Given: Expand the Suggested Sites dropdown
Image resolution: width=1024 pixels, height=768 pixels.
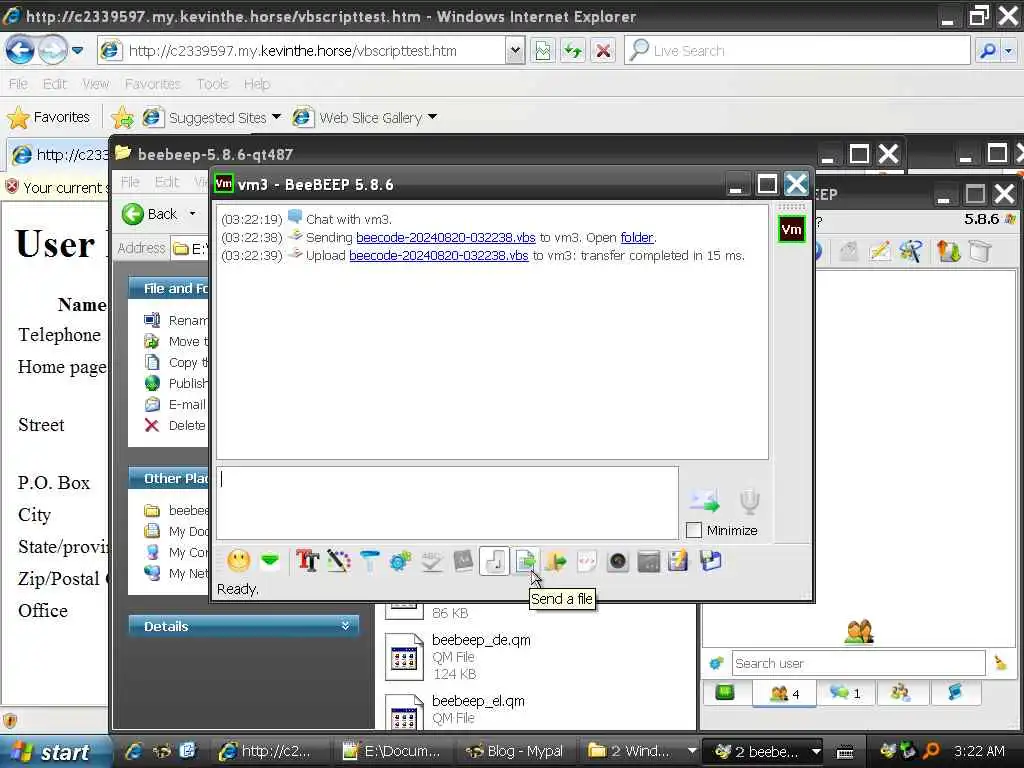Looking at the screenshot, I should [x=276, y=117].
